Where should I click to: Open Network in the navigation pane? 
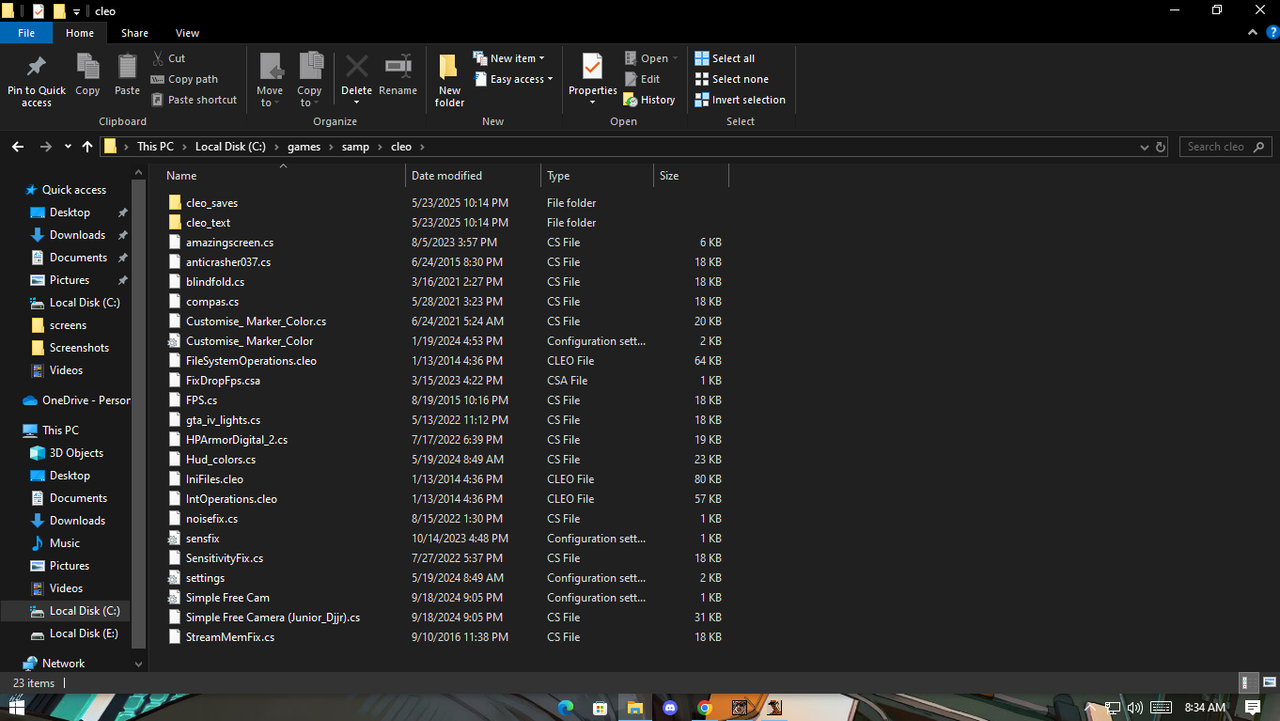pos(64,664)
